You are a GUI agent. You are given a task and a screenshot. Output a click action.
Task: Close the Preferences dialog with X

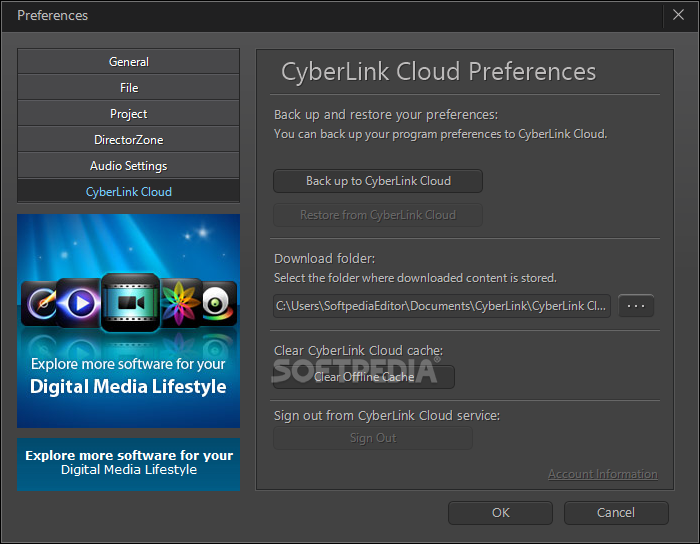(x=678, y=15)
